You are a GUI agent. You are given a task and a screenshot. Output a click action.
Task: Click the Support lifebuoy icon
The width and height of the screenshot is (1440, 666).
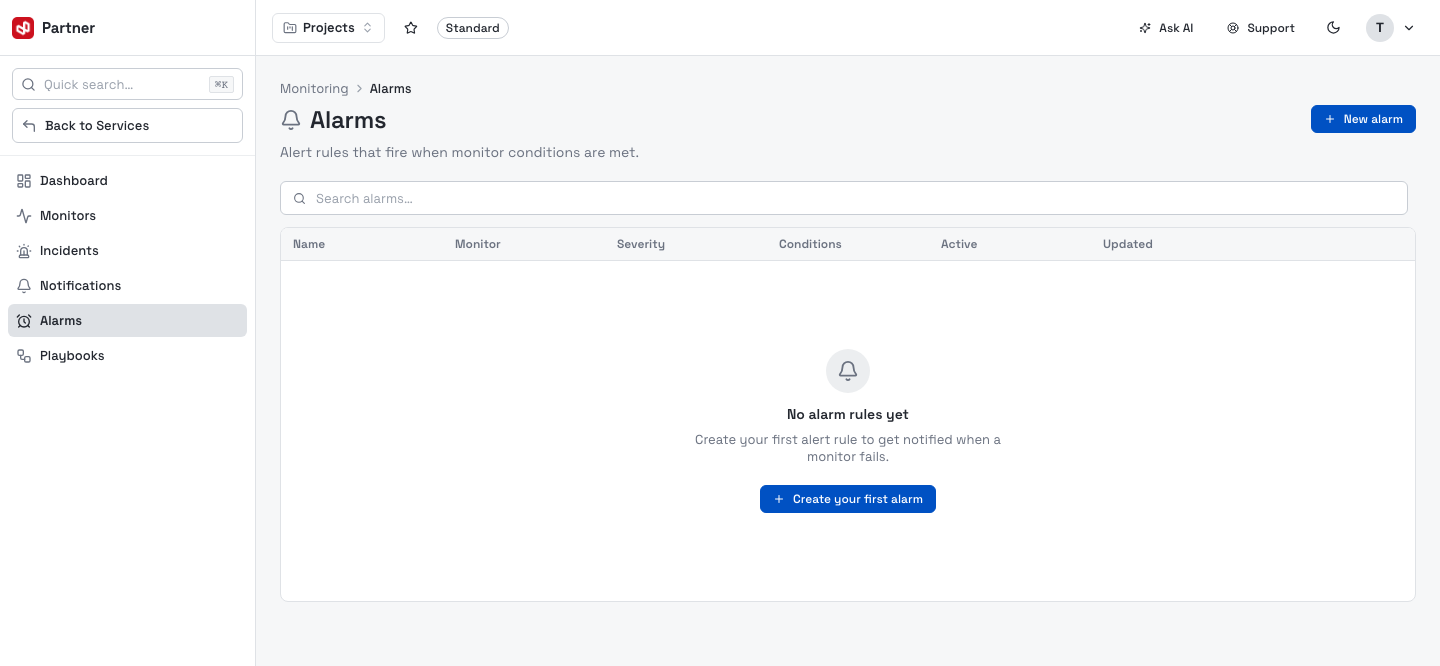1233,28
